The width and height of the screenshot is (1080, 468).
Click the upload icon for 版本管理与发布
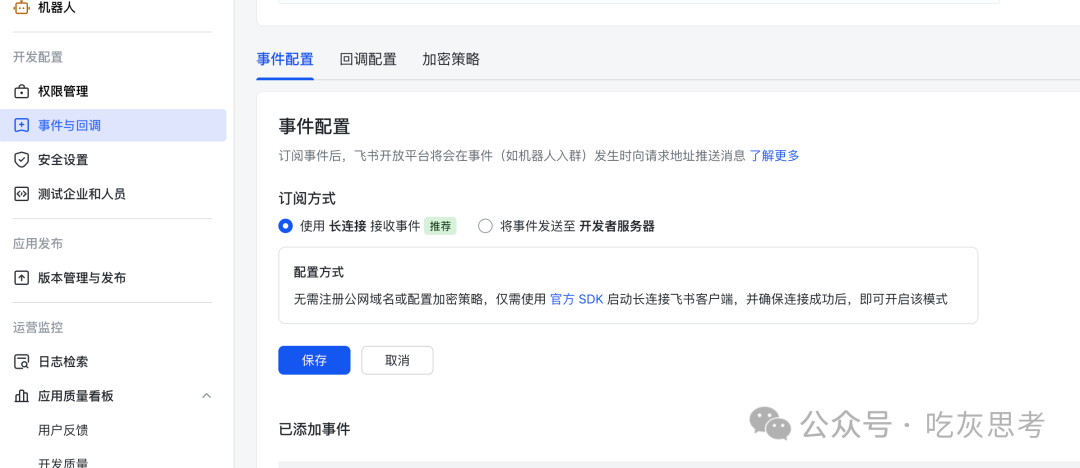22,278
